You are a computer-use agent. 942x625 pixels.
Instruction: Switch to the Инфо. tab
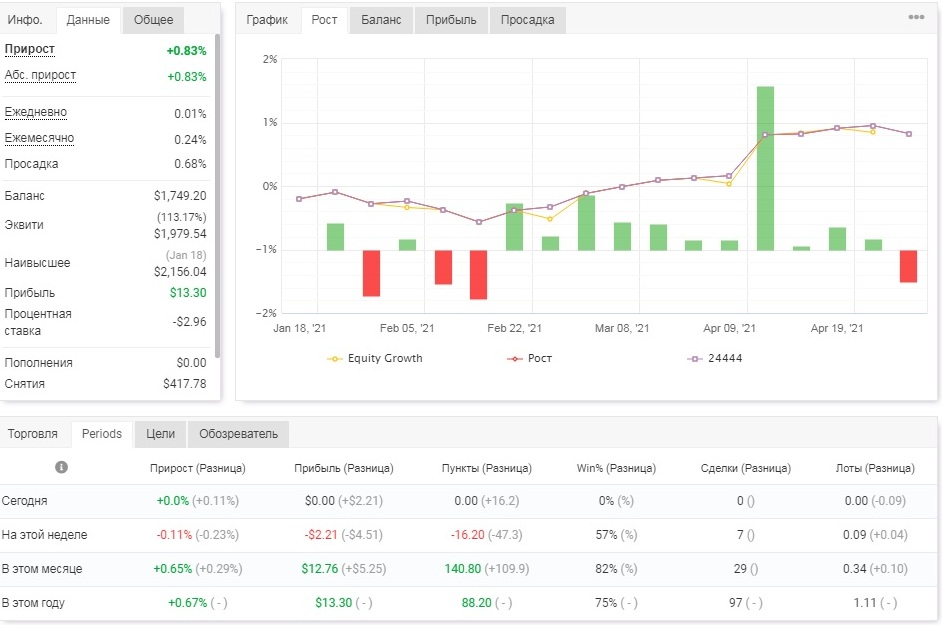(x=25, y=20)
